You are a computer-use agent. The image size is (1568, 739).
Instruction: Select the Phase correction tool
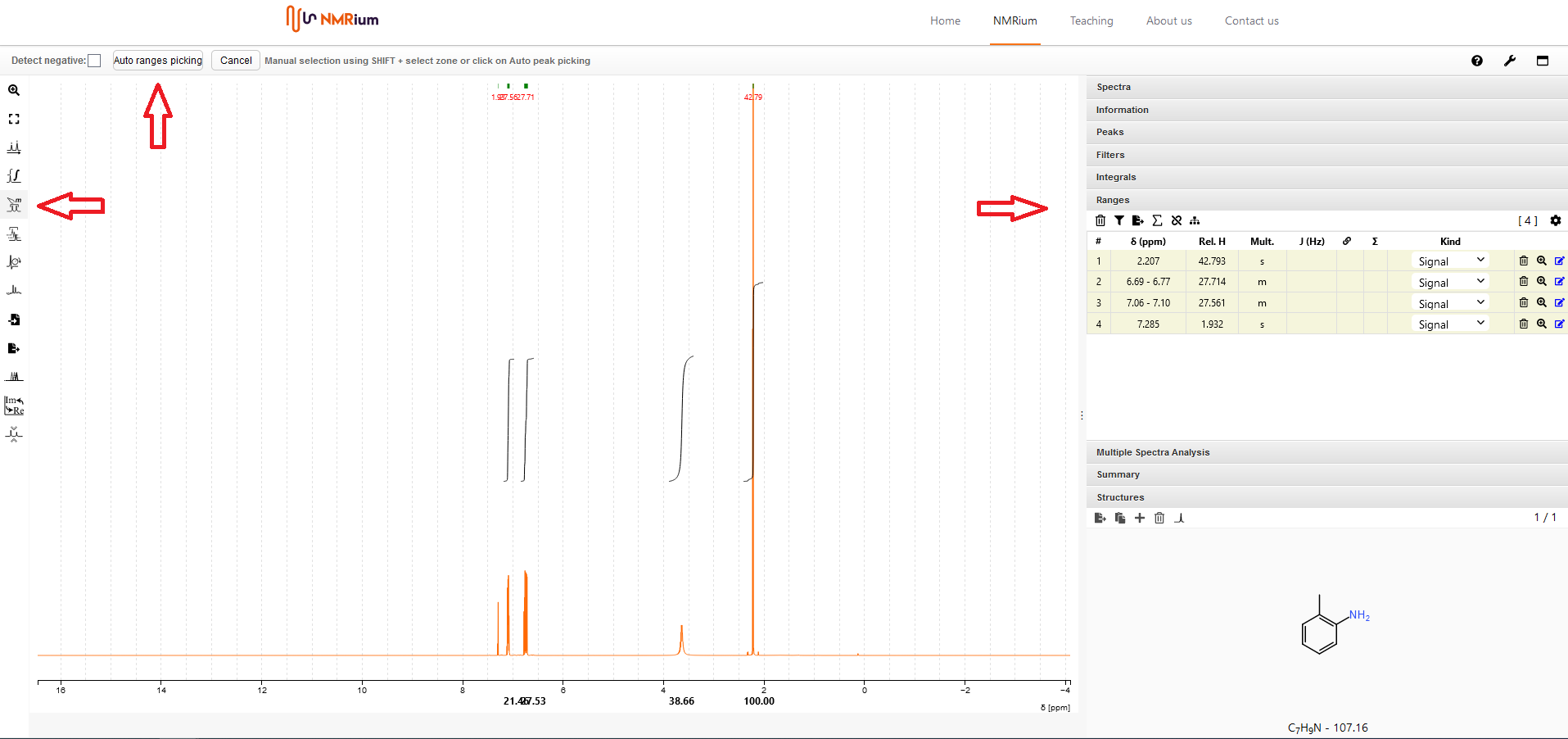point(14,262)
